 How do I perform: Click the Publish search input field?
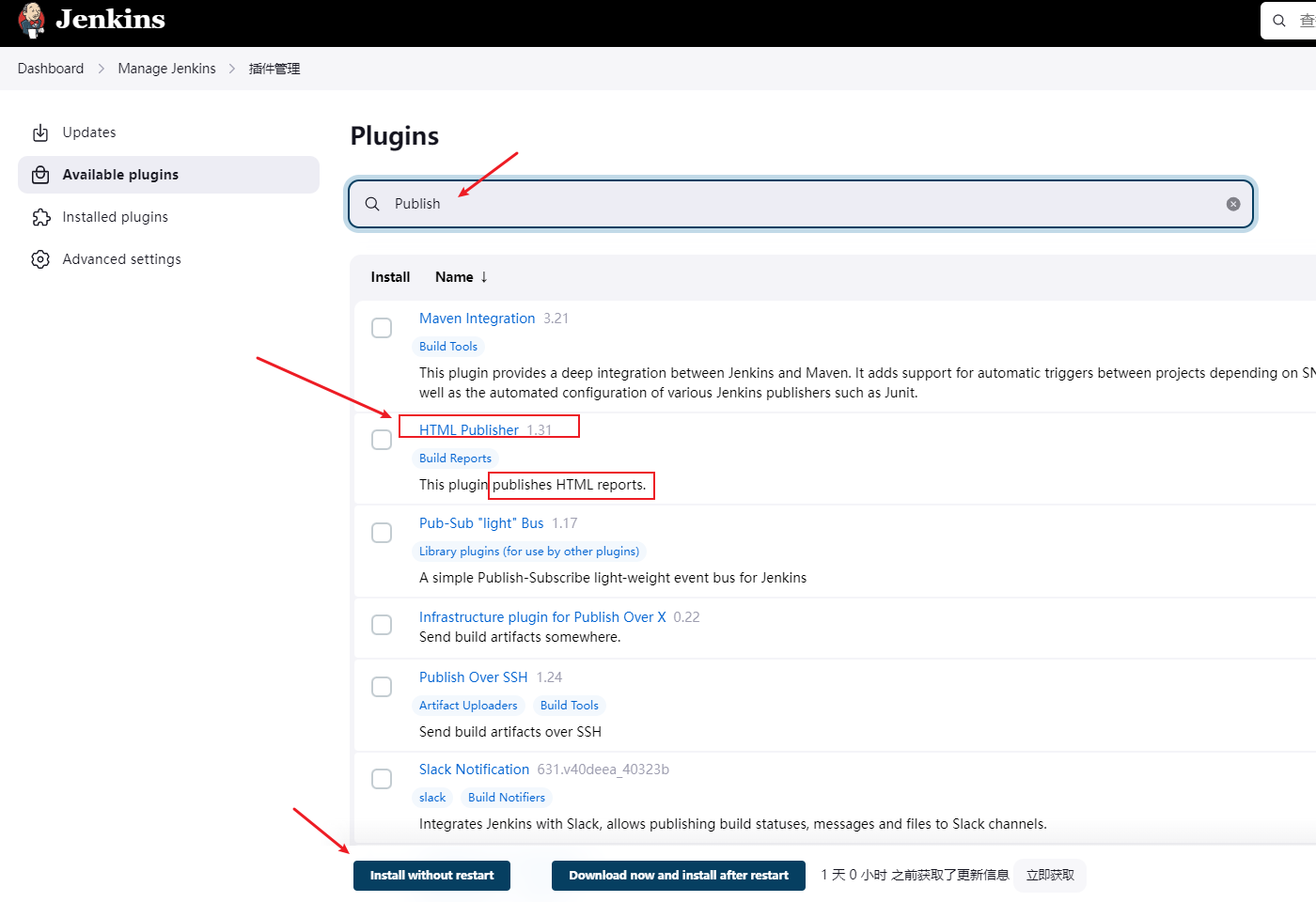(801, 204)
